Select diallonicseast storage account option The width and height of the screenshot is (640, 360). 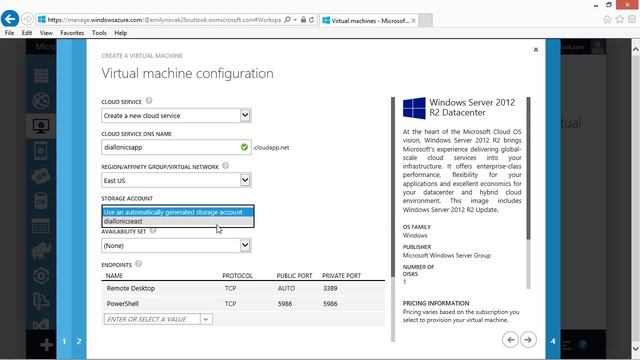[178, 221]
